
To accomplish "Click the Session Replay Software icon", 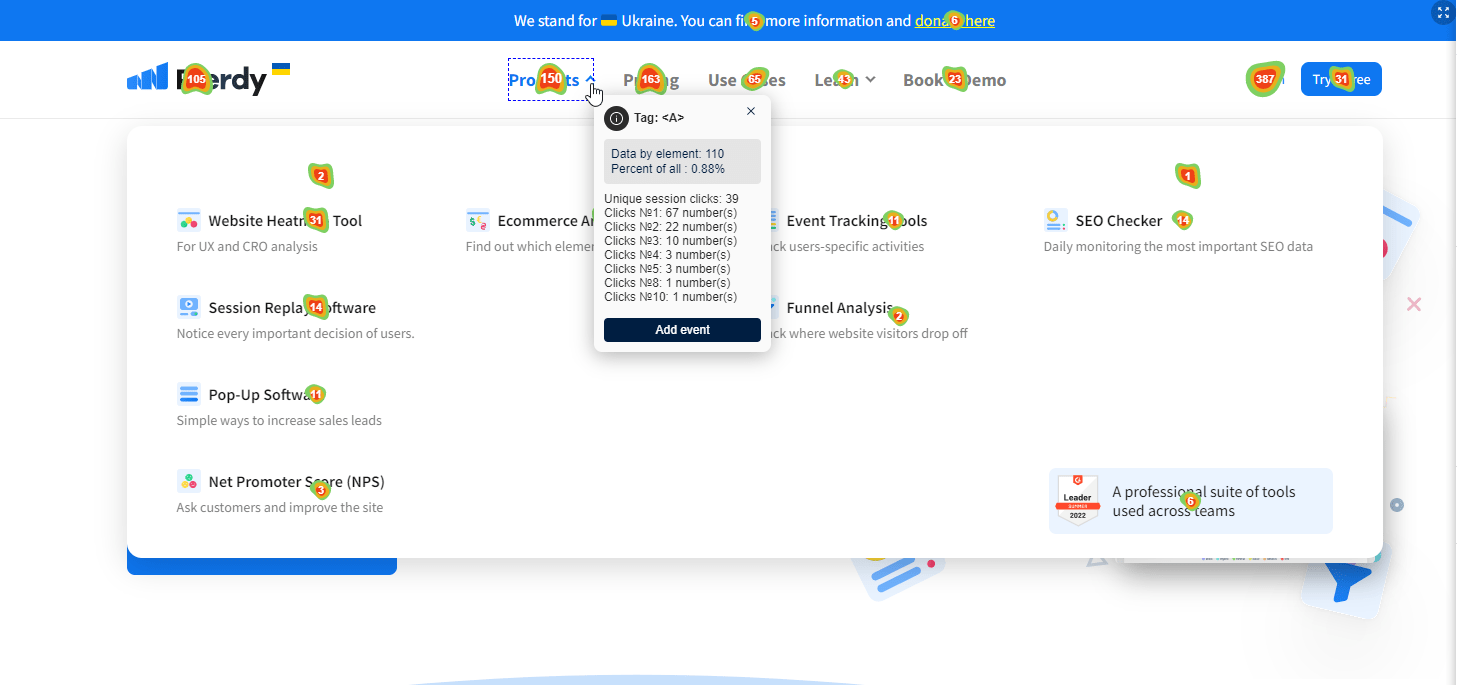I will click(x=189, y=307).
